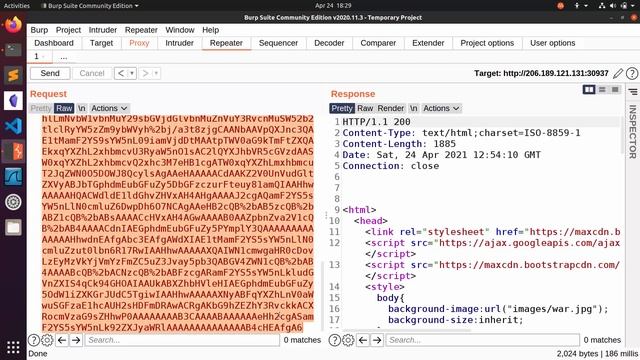The image size is (640, 360).
Task: Focus the response search field
Action: (482, 340)
